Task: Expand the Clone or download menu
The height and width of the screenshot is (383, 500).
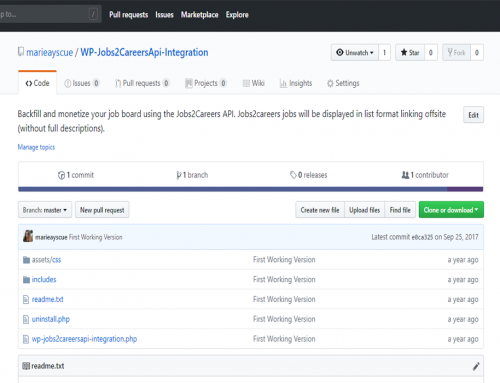Action: coord(451,210)
